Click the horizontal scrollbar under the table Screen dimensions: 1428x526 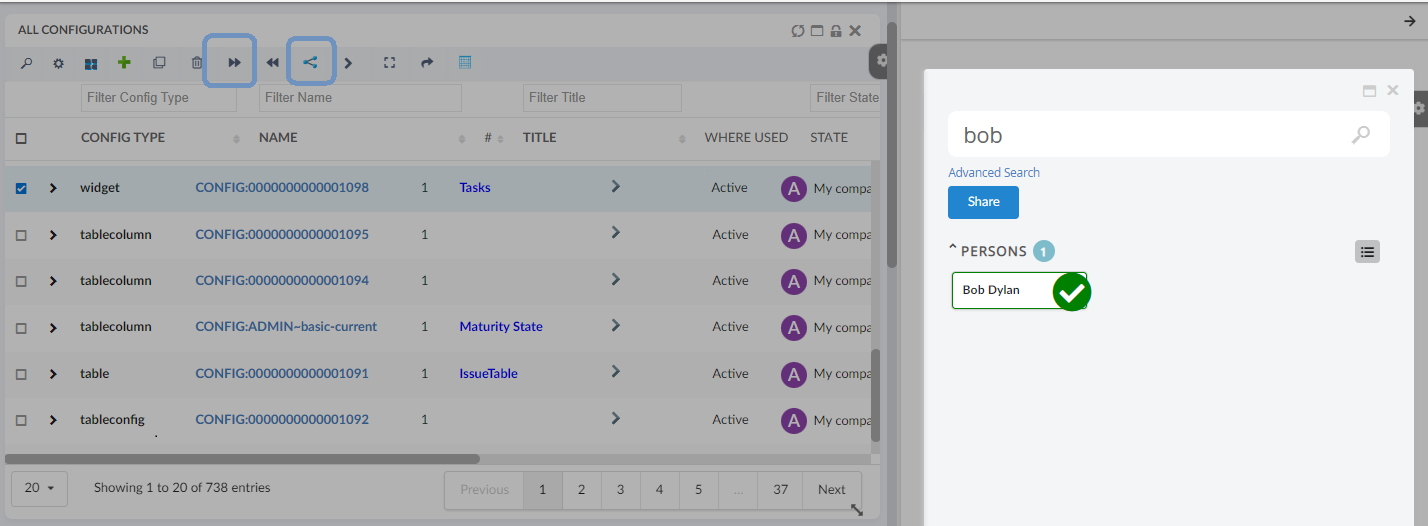pos(242,459)
